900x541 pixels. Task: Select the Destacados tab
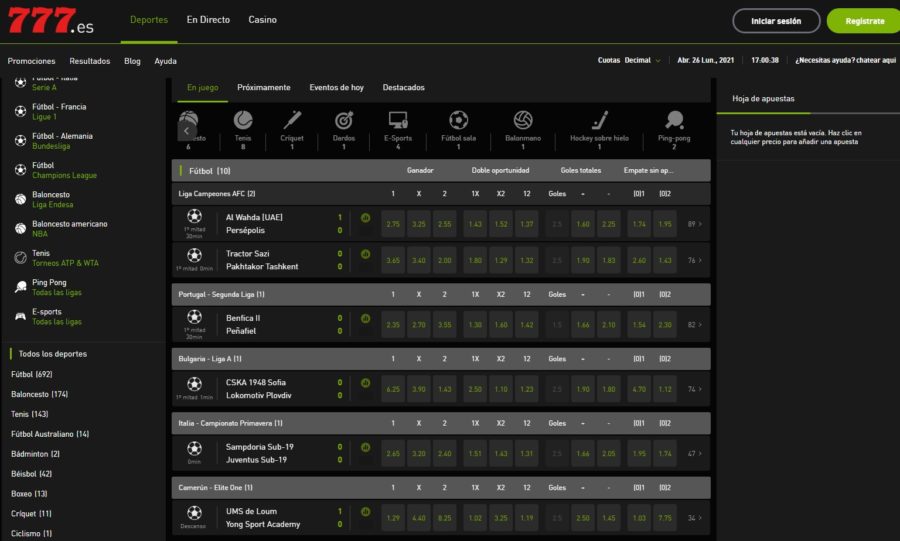tap(404, 87)
